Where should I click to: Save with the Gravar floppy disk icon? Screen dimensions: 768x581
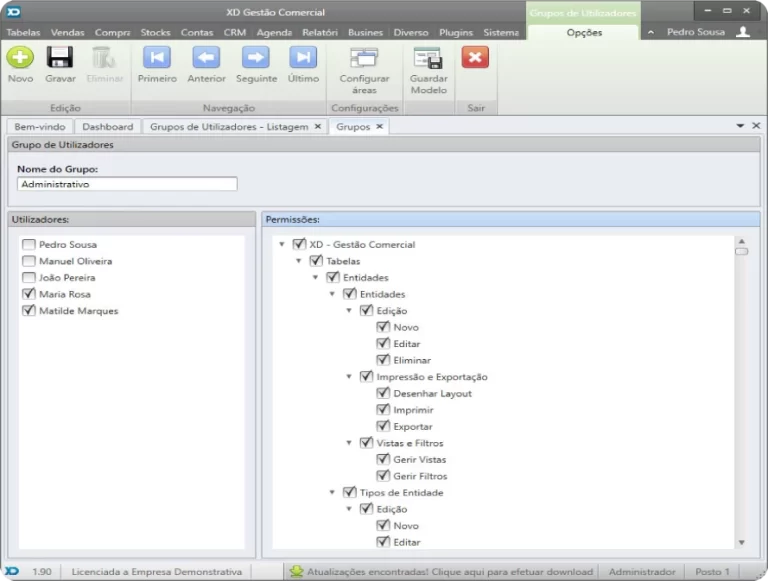pos(60,58)
